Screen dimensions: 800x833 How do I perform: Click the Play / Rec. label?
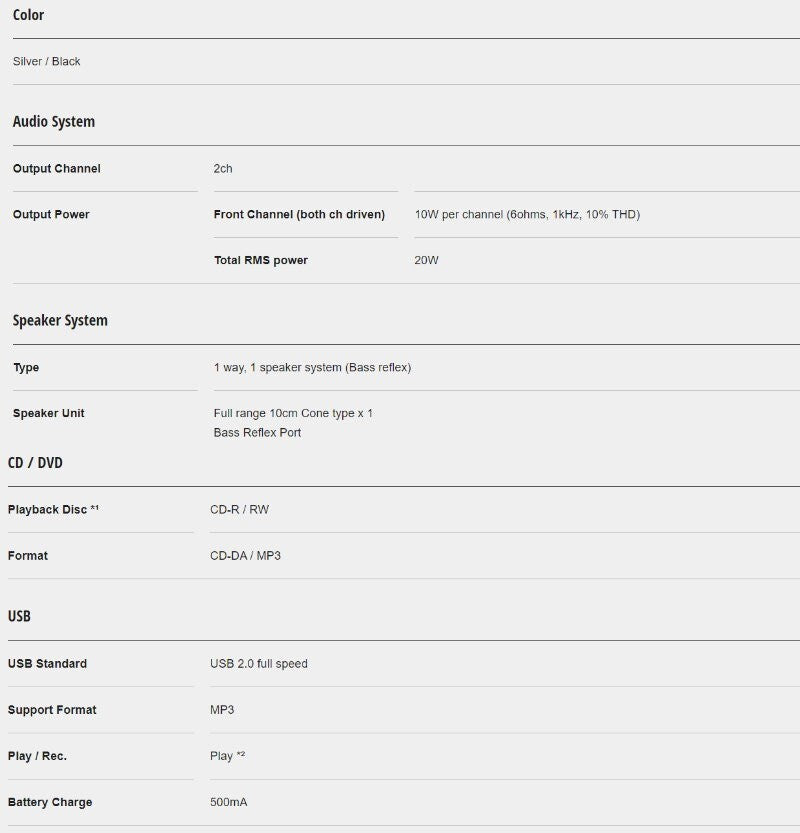pyautogui.click(x=37, y=756)
